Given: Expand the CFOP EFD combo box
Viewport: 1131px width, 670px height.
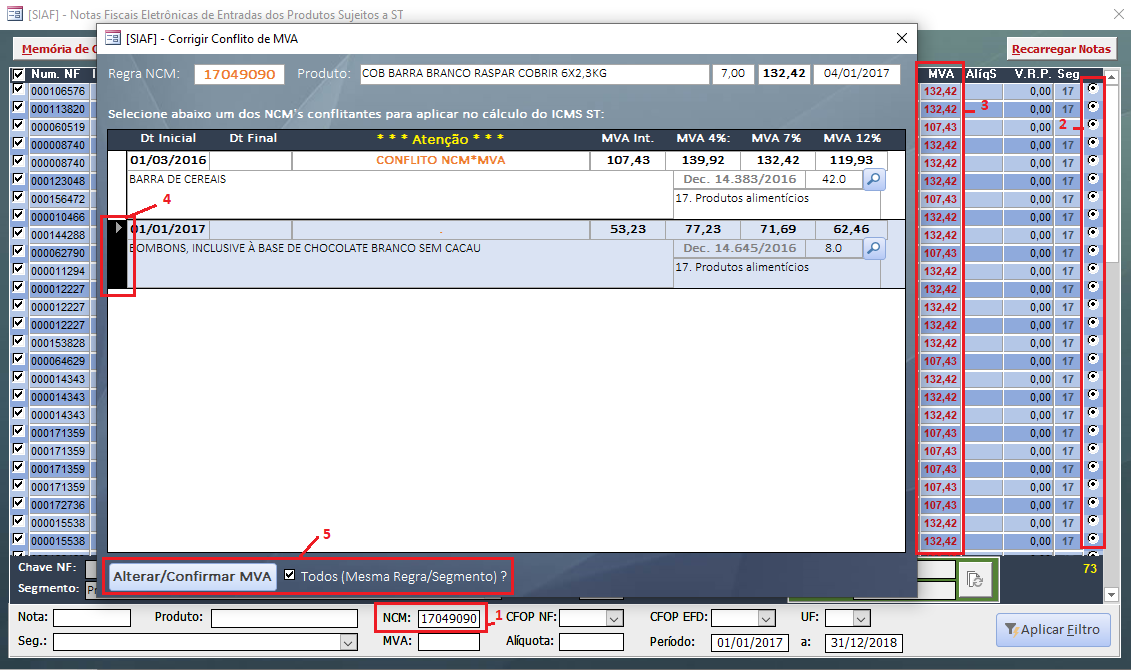Looking at the screenshot, I should [766, 619].
